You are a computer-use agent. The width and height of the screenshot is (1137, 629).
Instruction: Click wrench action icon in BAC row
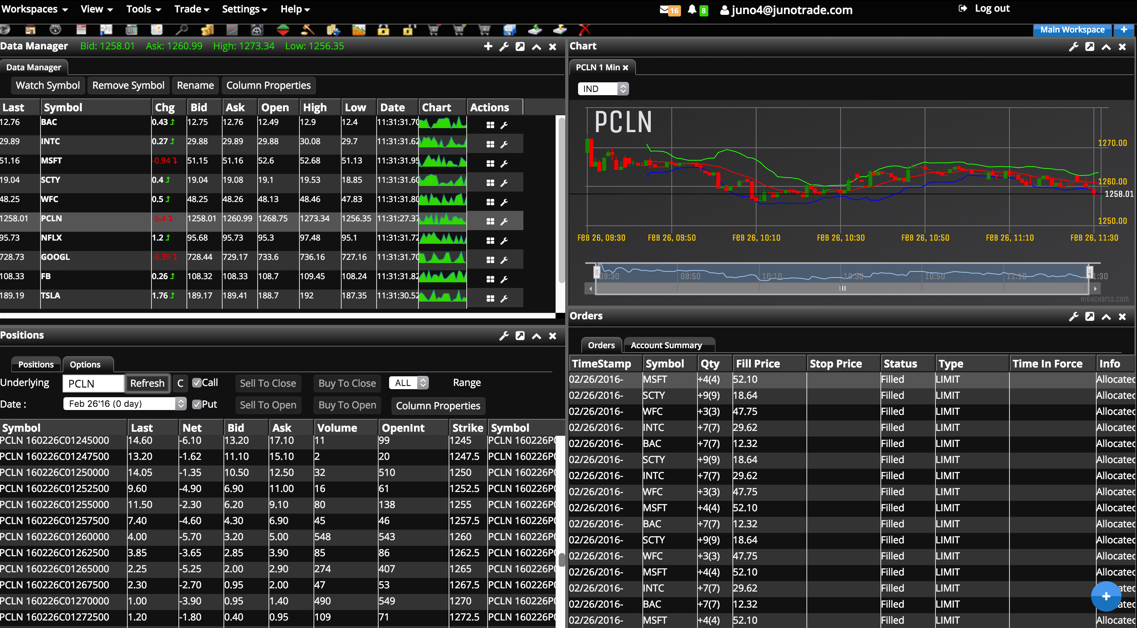point(504,125)
